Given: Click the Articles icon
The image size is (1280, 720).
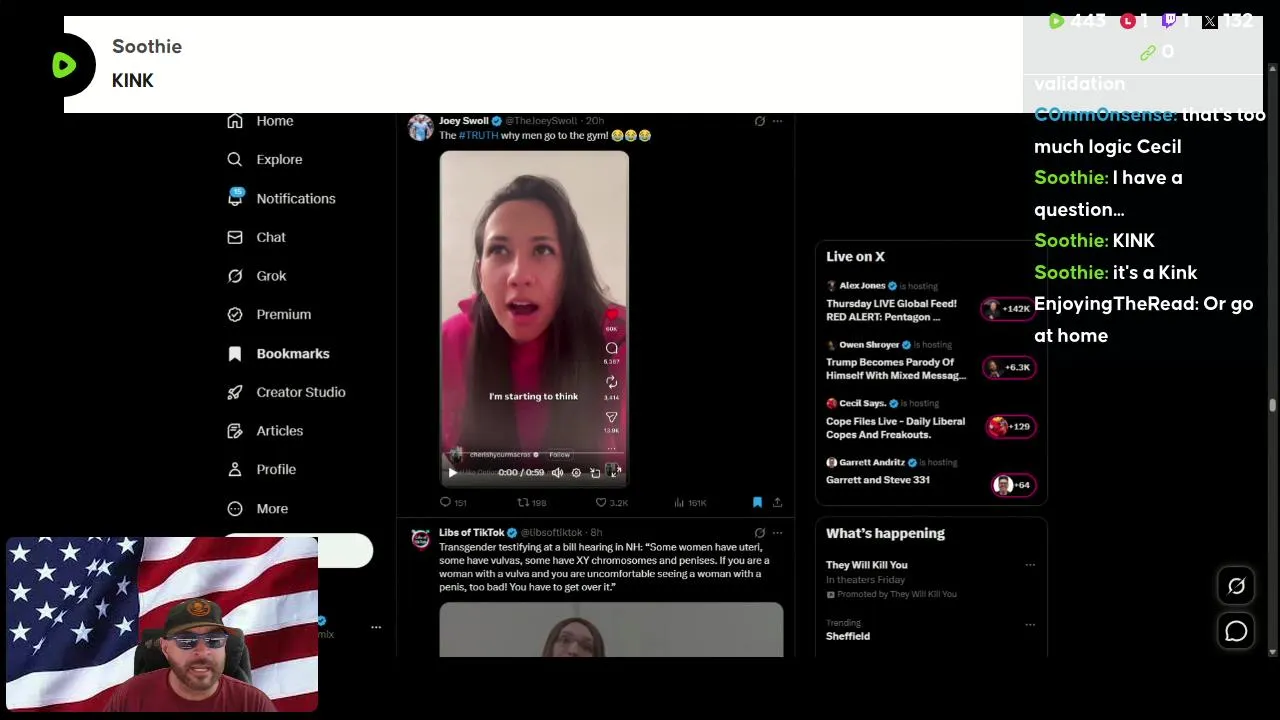Looking at the screenshot, I should coord(235,431).
